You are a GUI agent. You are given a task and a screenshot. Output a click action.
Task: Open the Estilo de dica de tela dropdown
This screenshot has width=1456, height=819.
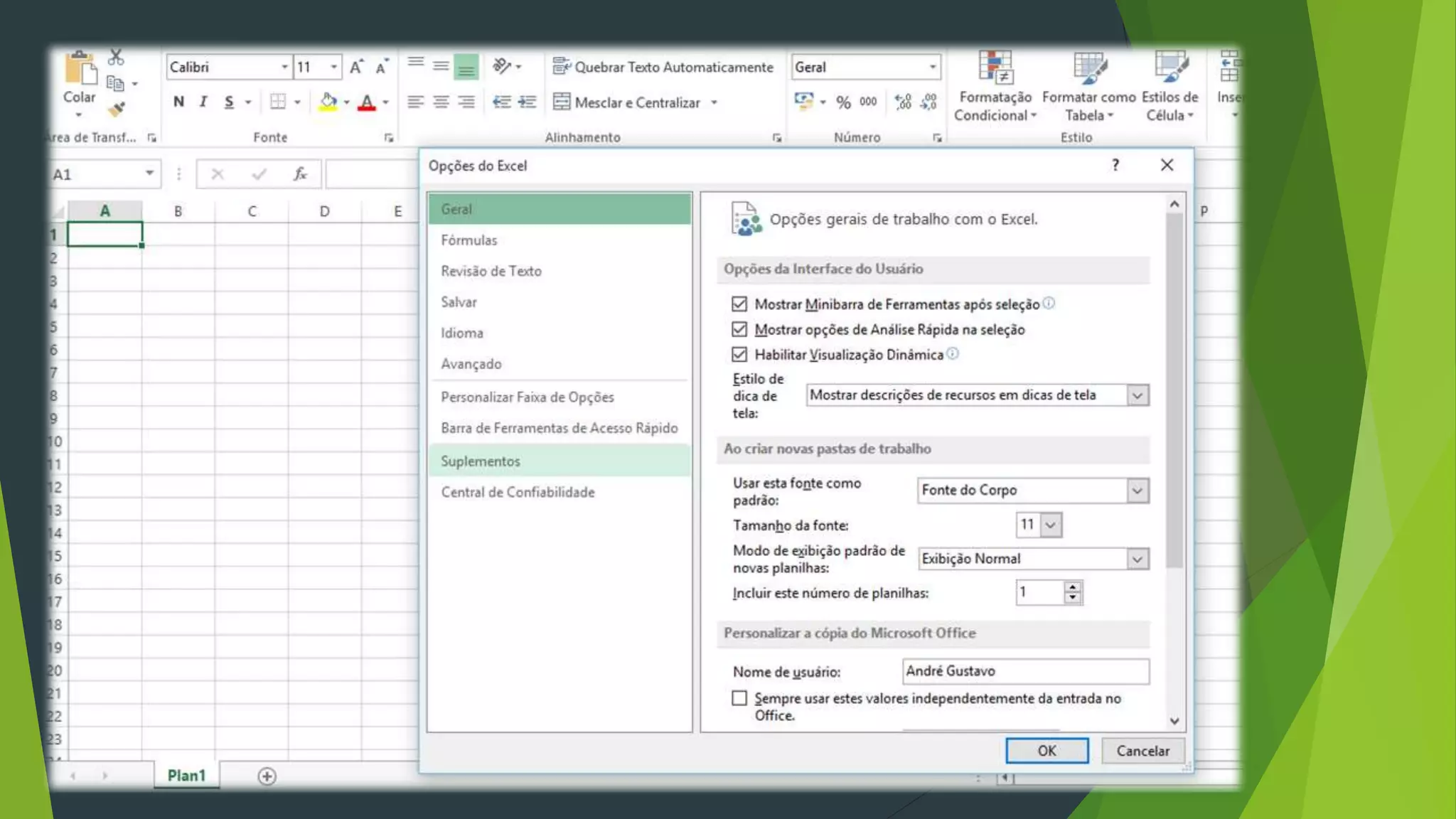(1137, 395)
